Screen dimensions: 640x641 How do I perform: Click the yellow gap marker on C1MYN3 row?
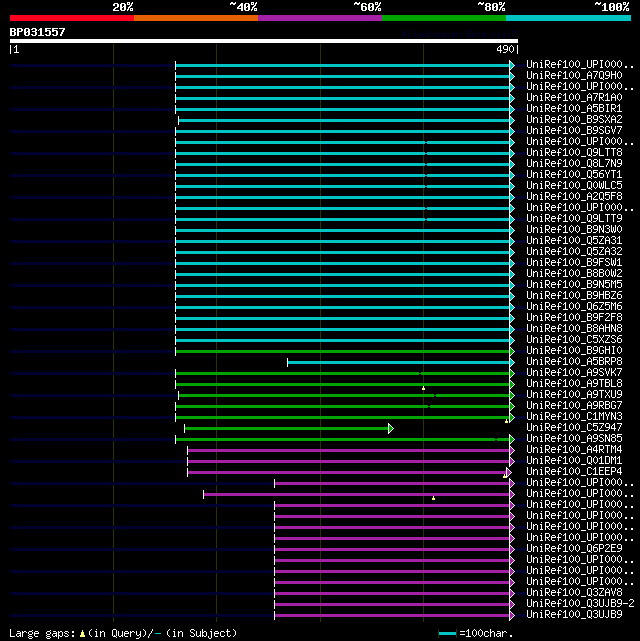click(506, 421)
